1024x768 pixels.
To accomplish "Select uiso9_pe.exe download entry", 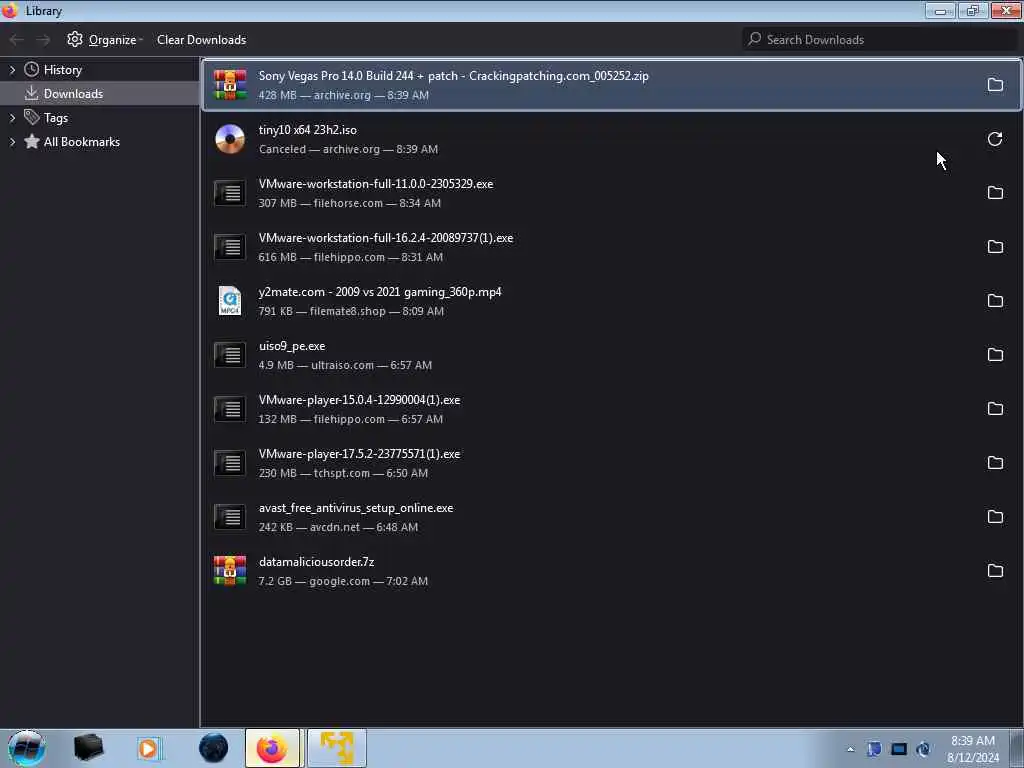I will pyautogui.click(x=611, y=355).
